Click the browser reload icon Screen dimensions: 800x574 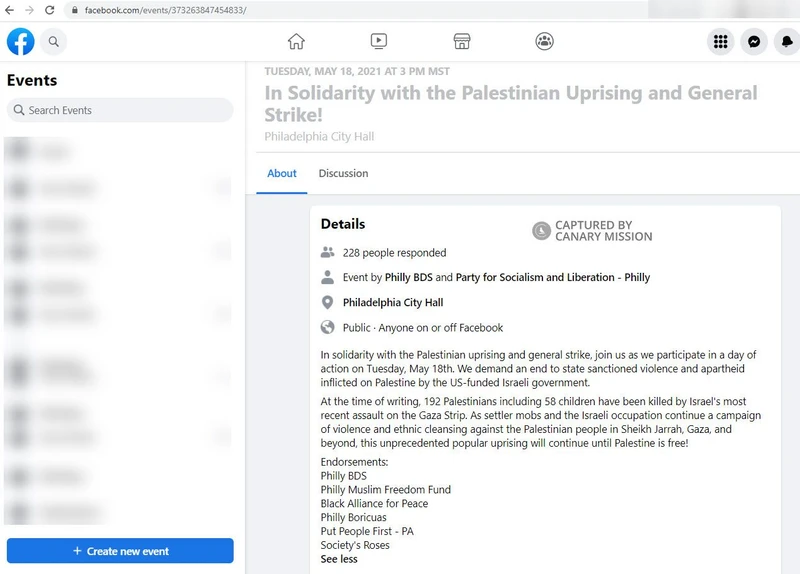[x=49, y=10]
